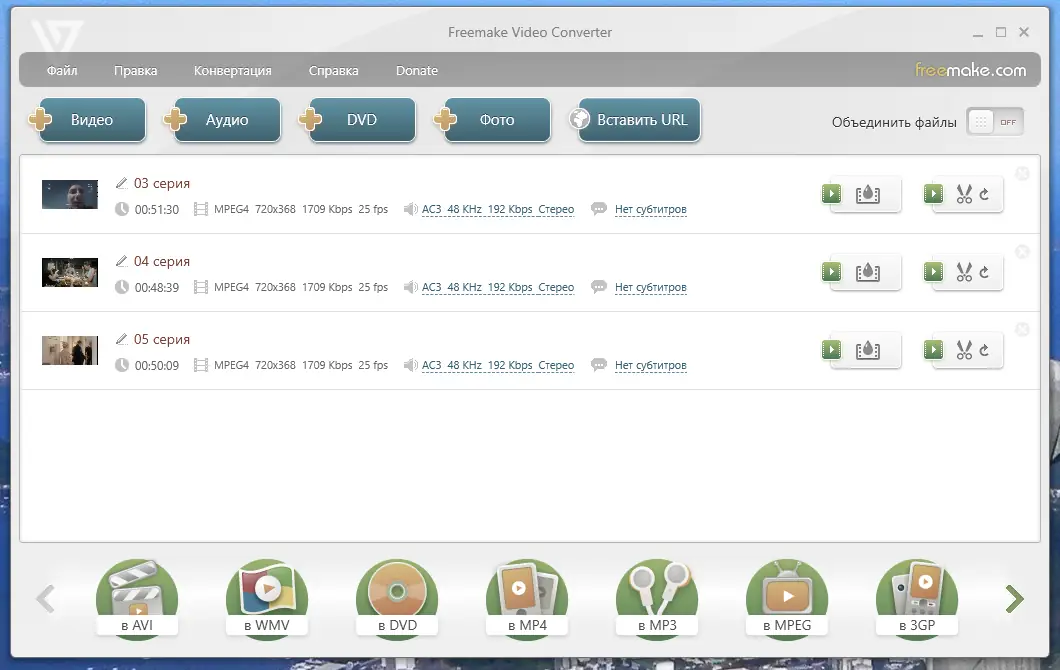Open the Donate menu item
This screenshot has width=1060, height=670.
416,70
